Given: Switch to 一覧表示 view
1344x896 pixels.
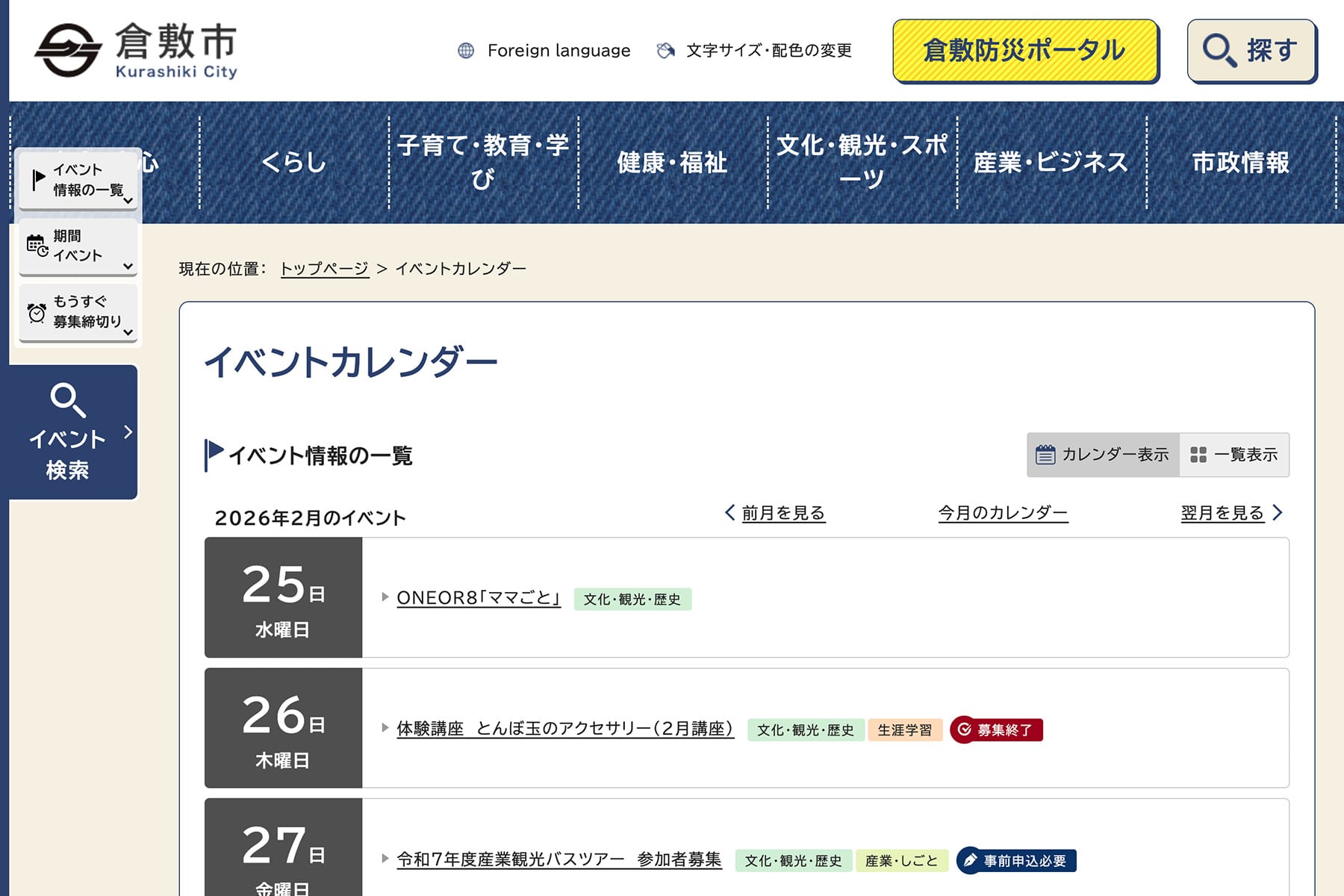Looking at the screenshot, I should (1234, 455).
